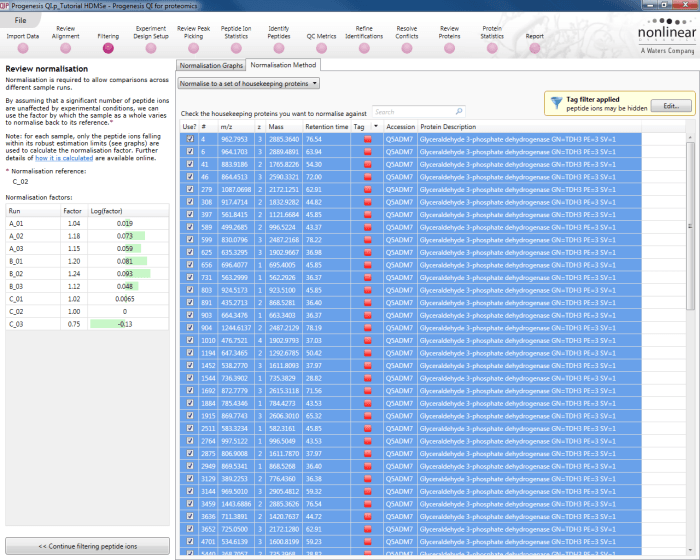
Task: Click mass value 1902.9793
Action: point(284,340)
